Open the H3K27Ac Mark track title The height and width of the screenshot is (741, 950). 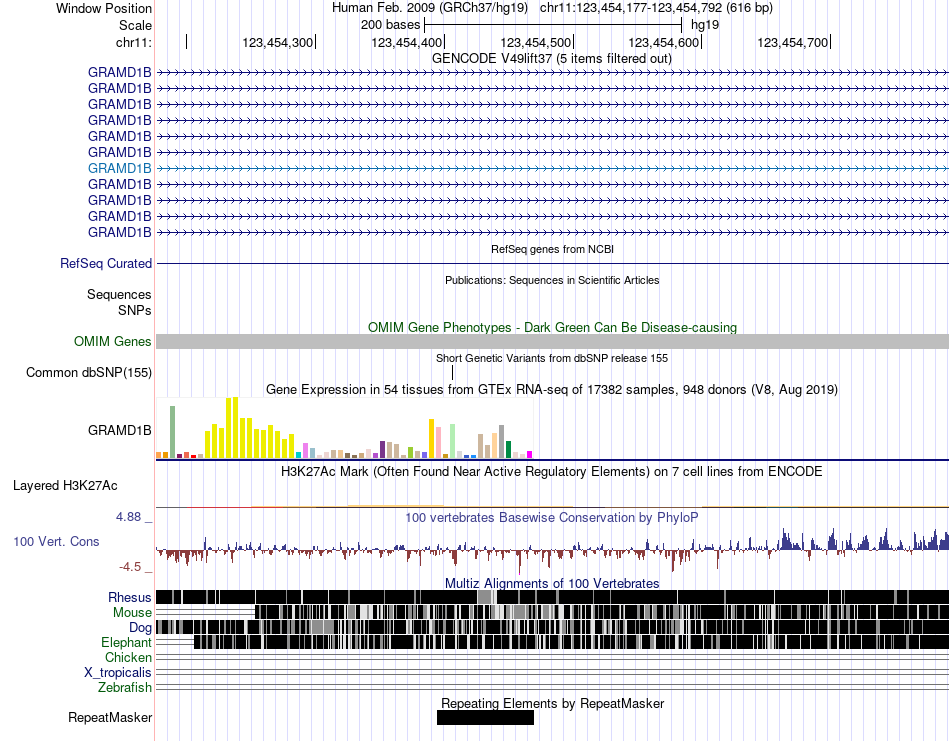[x=551, y=471]
